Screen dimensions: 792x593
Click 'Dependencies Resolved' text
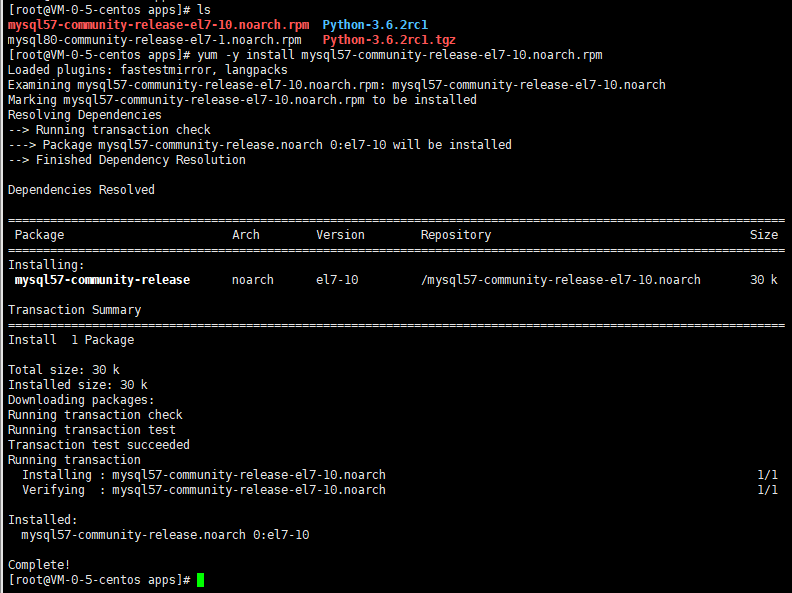tap(81, 190)
